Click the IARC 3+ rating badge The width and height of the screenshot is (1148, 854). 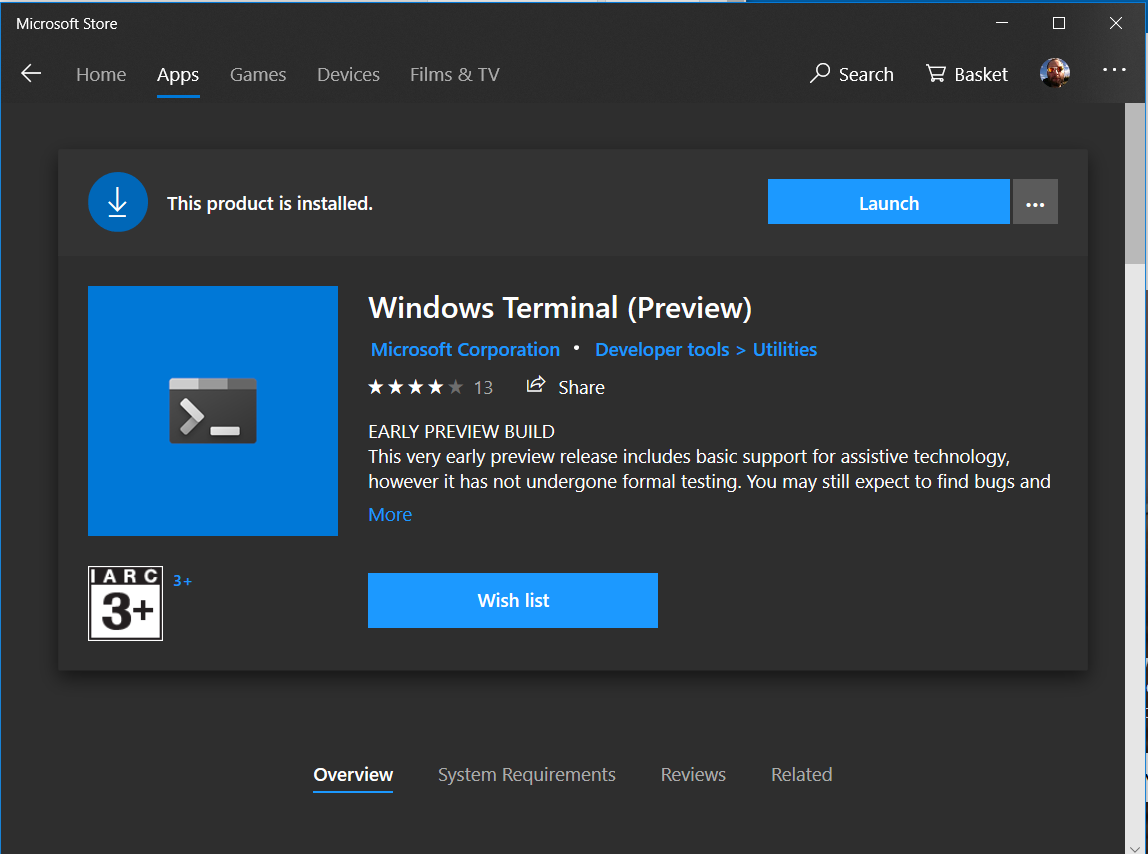point(125,603)
